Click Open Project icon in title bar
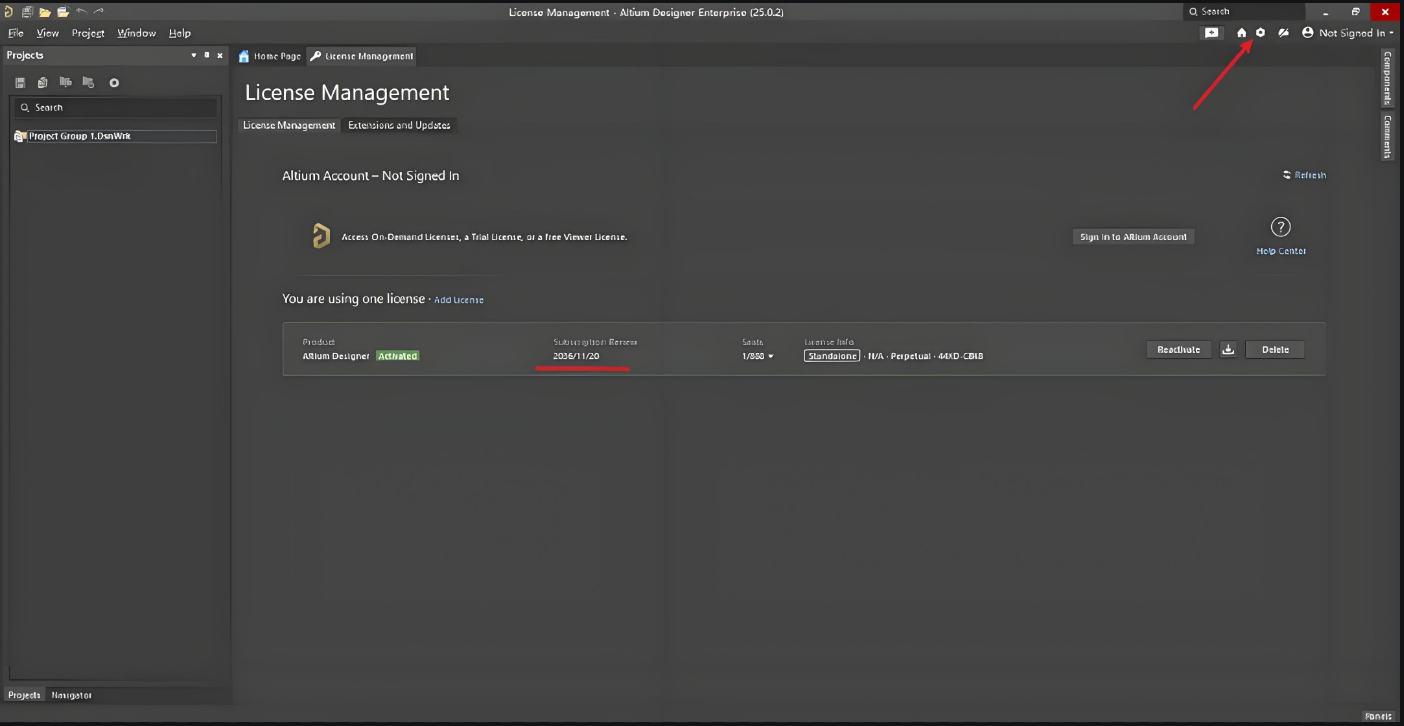Image resolution: width=1404 pixels, height=726 pixels. (x=63, y=11)
